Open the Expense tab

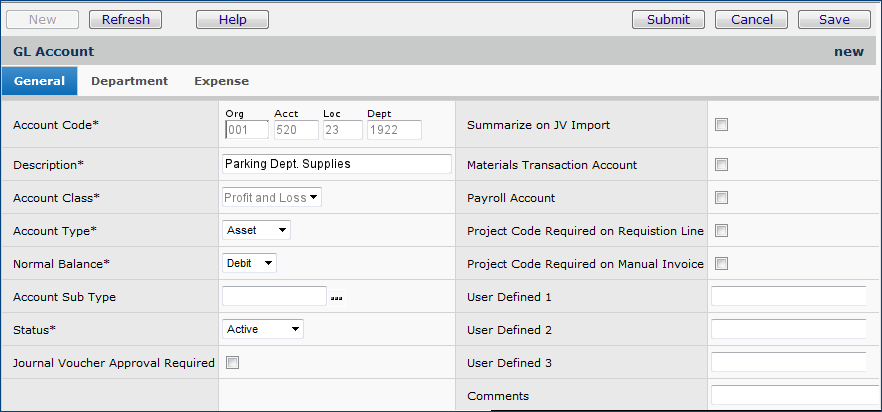click(221, 81)
